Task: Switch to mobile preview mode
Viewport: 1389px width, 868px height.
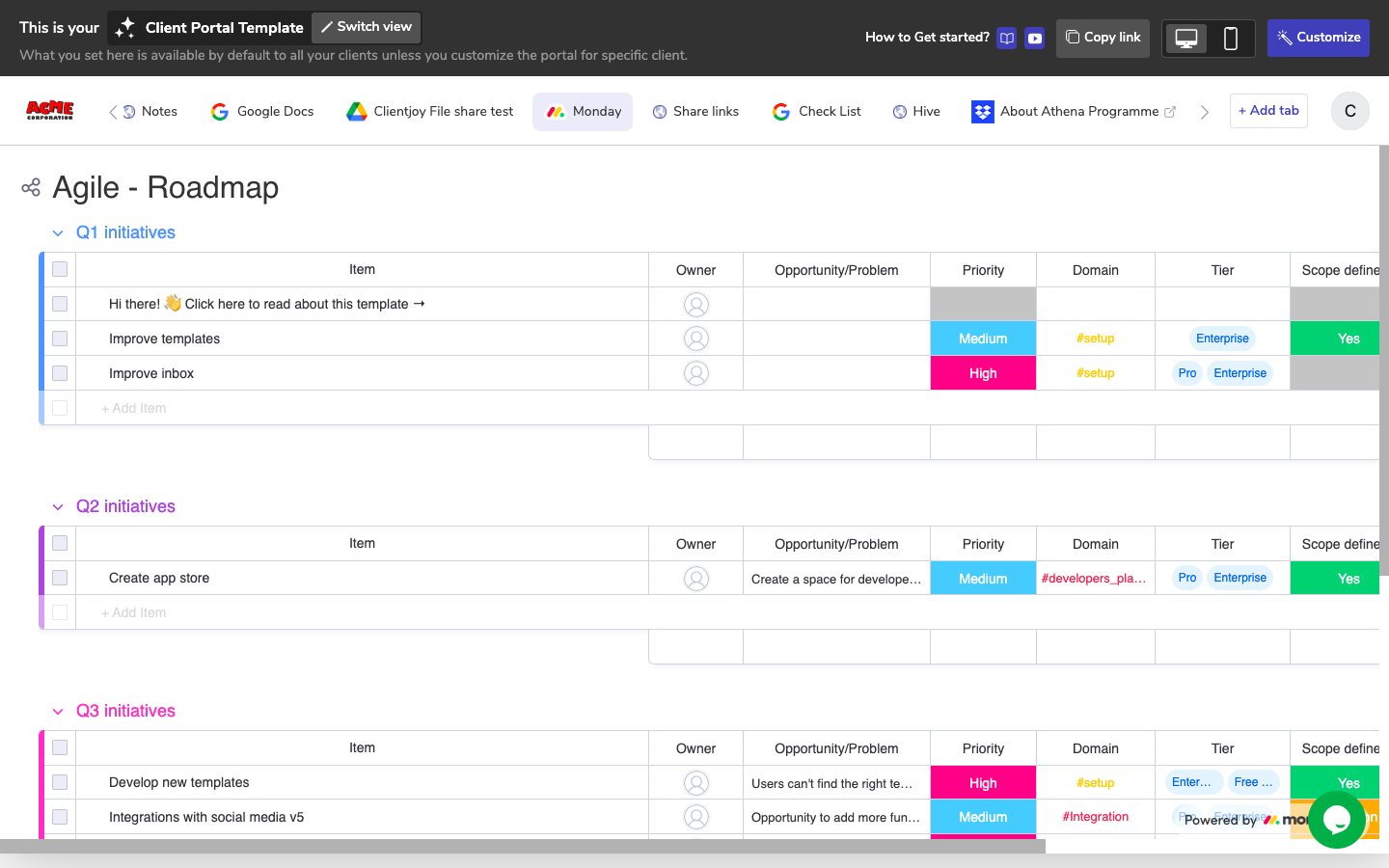Action: [1232, 37]
